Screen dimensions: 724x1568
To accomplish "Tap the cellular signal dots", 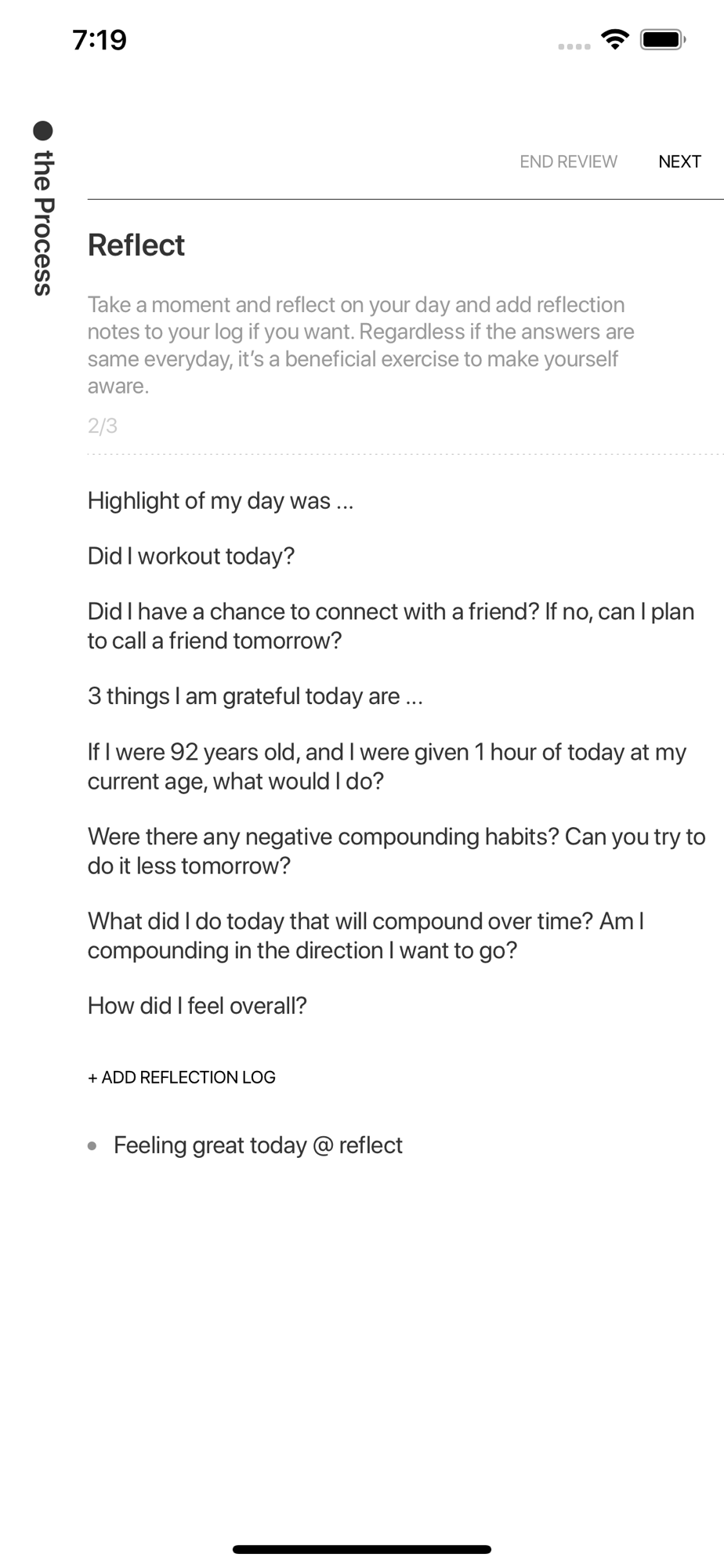I will click(574, 47).
